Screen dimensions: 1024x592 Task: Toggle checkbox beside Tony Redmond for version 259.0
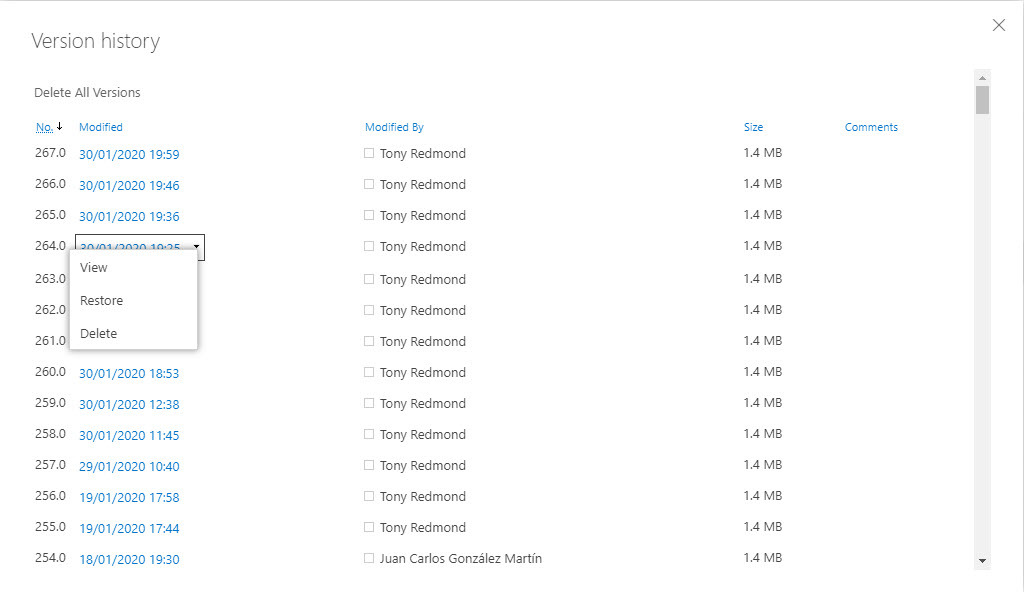(x=369, y=403)
